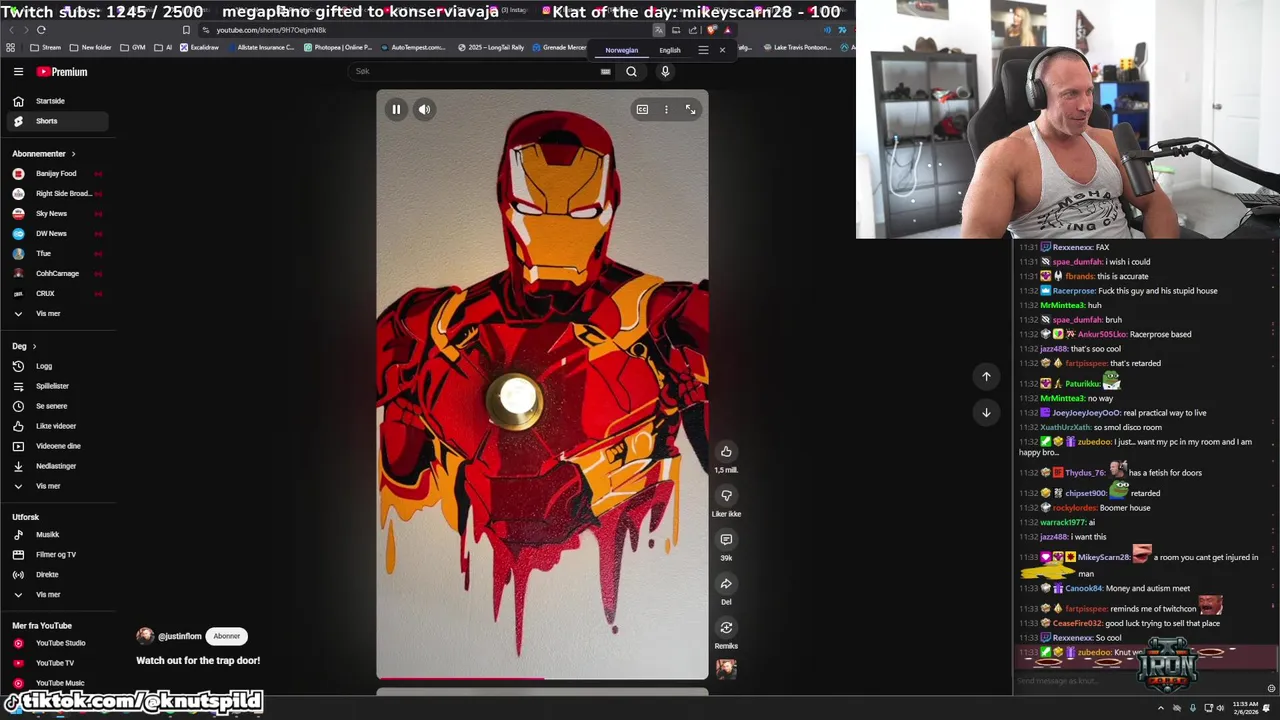Open Se senere watch later
The height and width of the screenshot is (720, 1280).
56,406
